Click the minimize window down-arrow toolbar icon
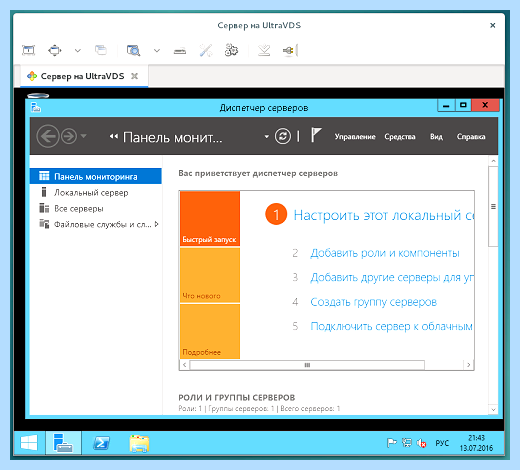The width and height of the screenshot is (520, 470). pyautogui.click(x=264, y=50)
